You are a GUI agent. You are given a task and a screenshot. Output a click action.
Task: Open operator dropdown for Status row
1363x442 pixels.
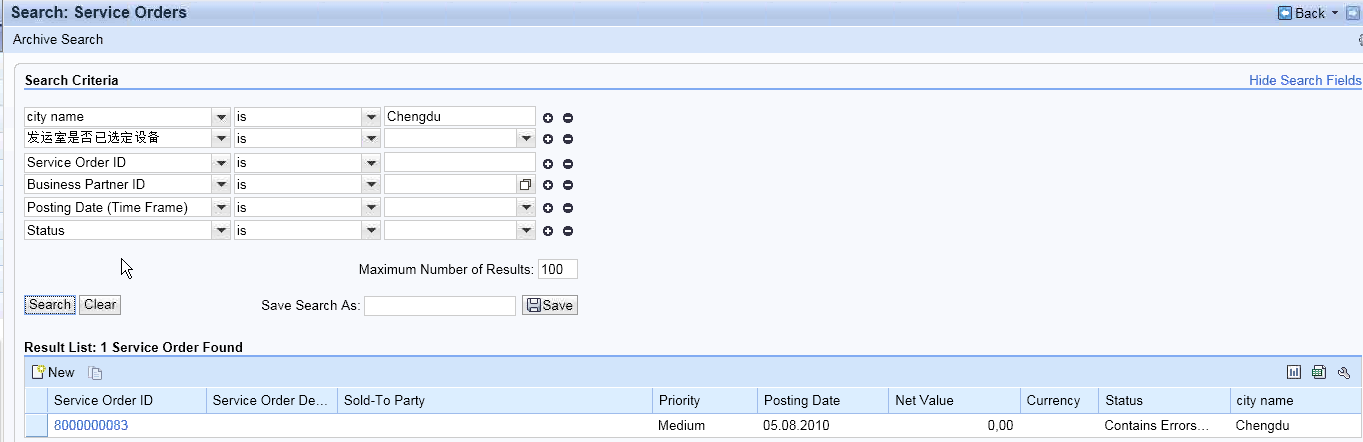[372, 231]
